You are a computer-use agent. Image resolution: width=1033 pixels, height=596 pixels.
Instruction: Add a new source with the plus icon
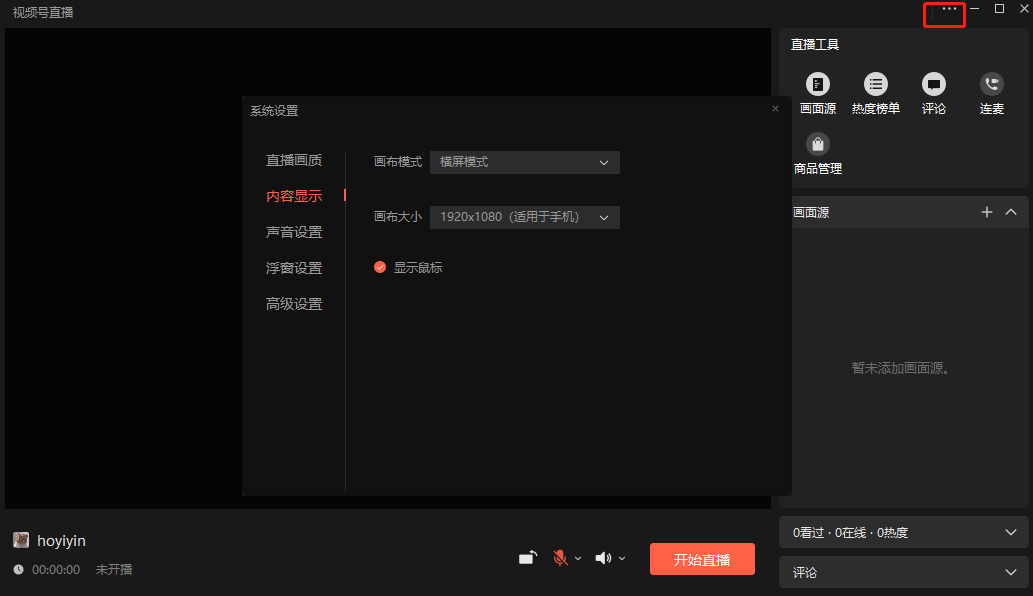[x=986, y=212]
